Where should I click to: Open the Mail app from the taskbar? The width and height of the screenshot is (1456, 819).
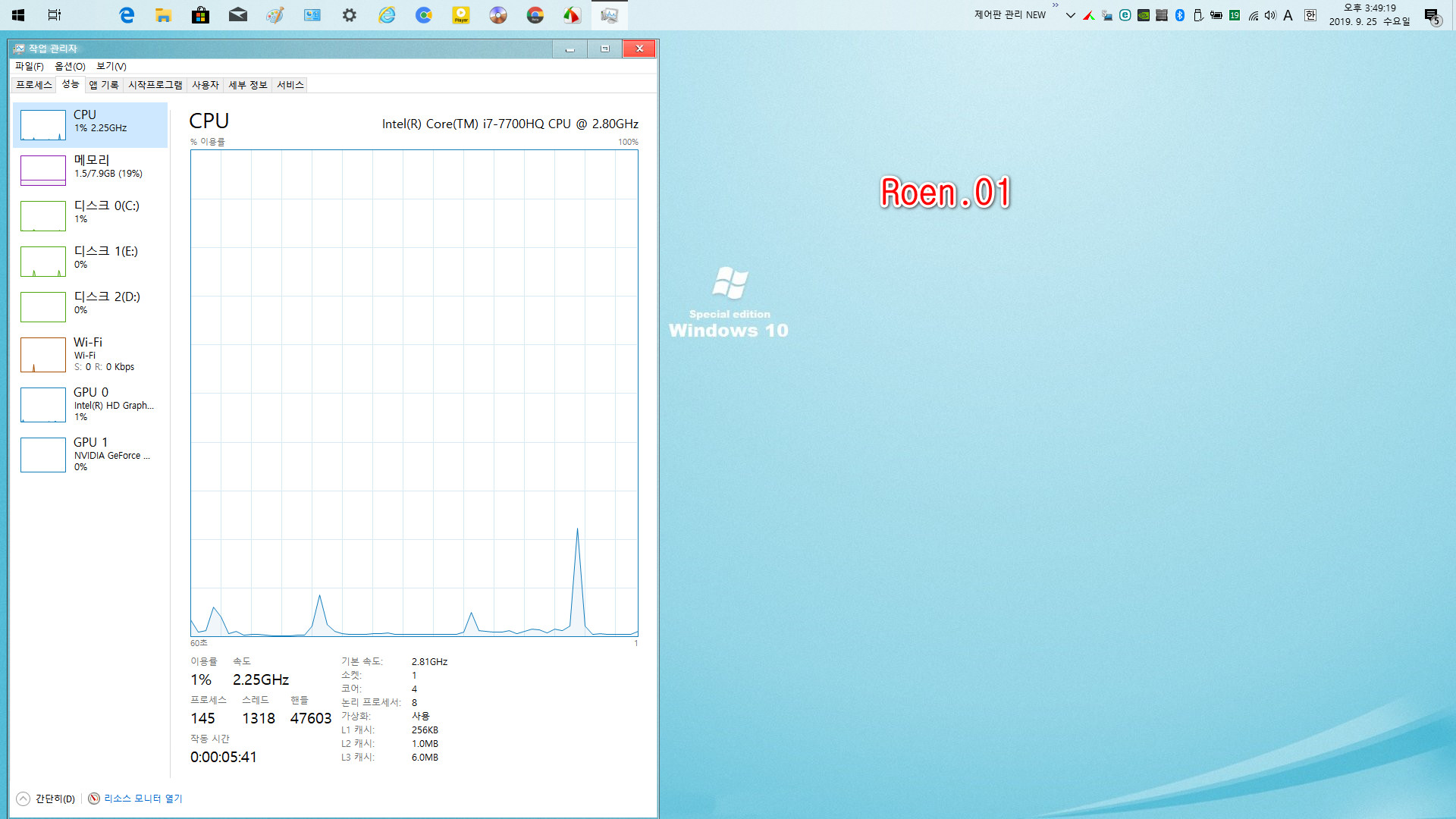(x=238, y=14)
